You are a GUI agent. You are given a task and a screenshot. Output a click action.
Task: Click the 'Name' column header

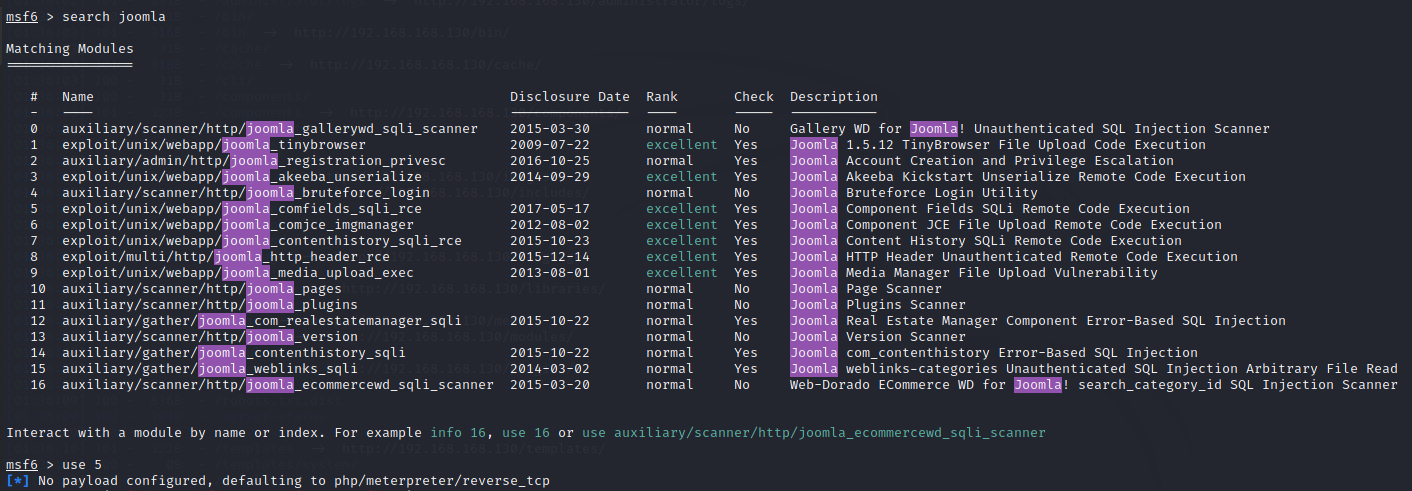[x=77, y=97]
